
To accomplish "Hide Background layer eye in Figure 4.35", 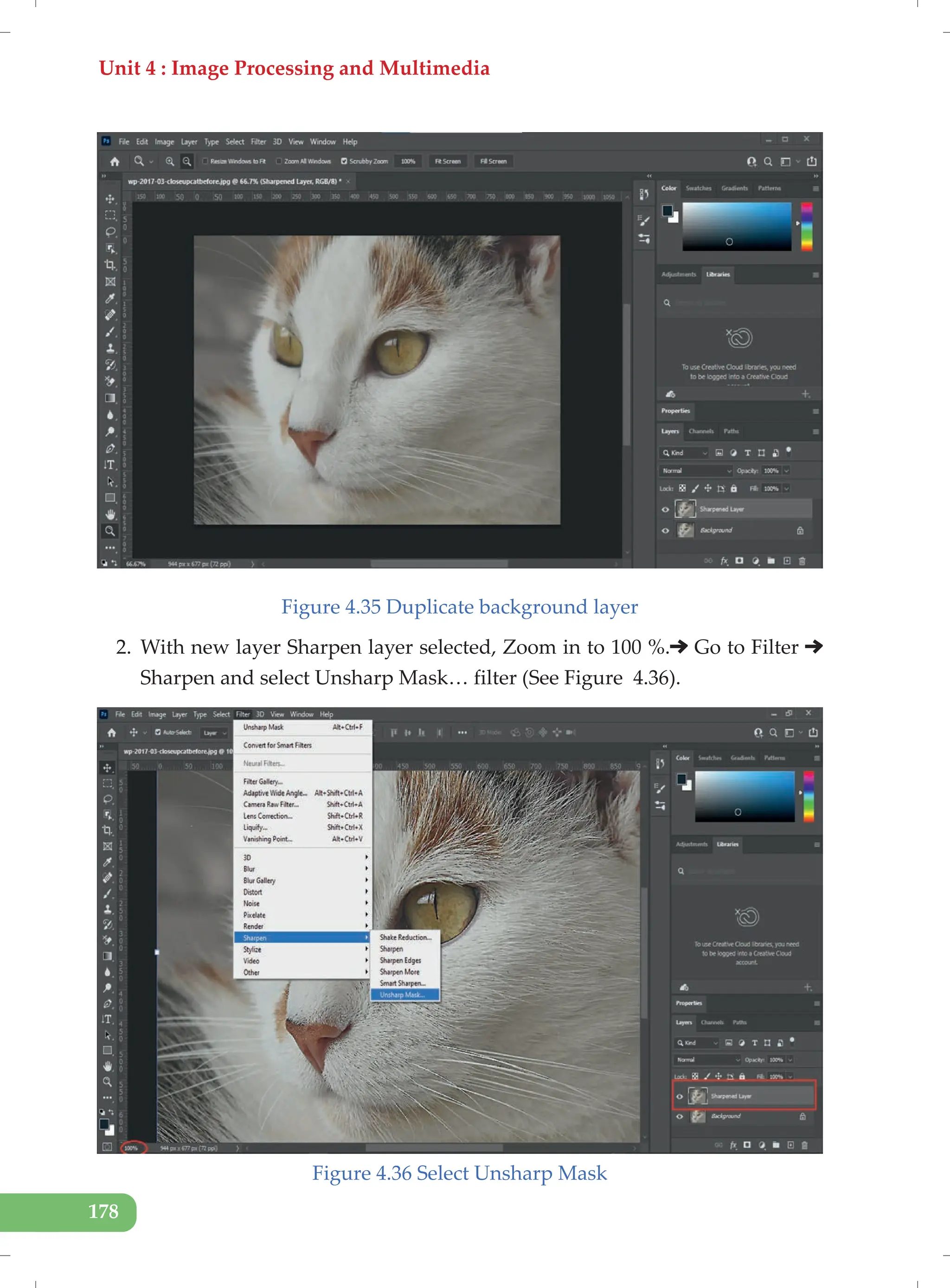I will [x=665, y=530].
